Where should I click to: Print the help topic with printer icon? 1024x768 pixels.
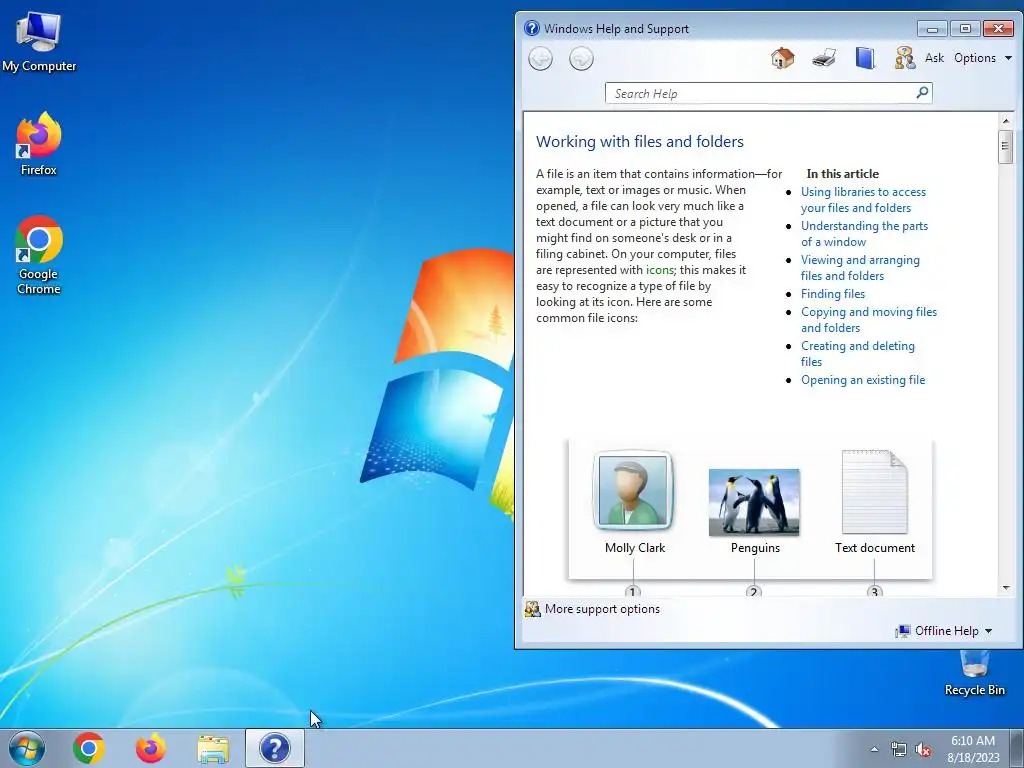click(x=824, y=58)
